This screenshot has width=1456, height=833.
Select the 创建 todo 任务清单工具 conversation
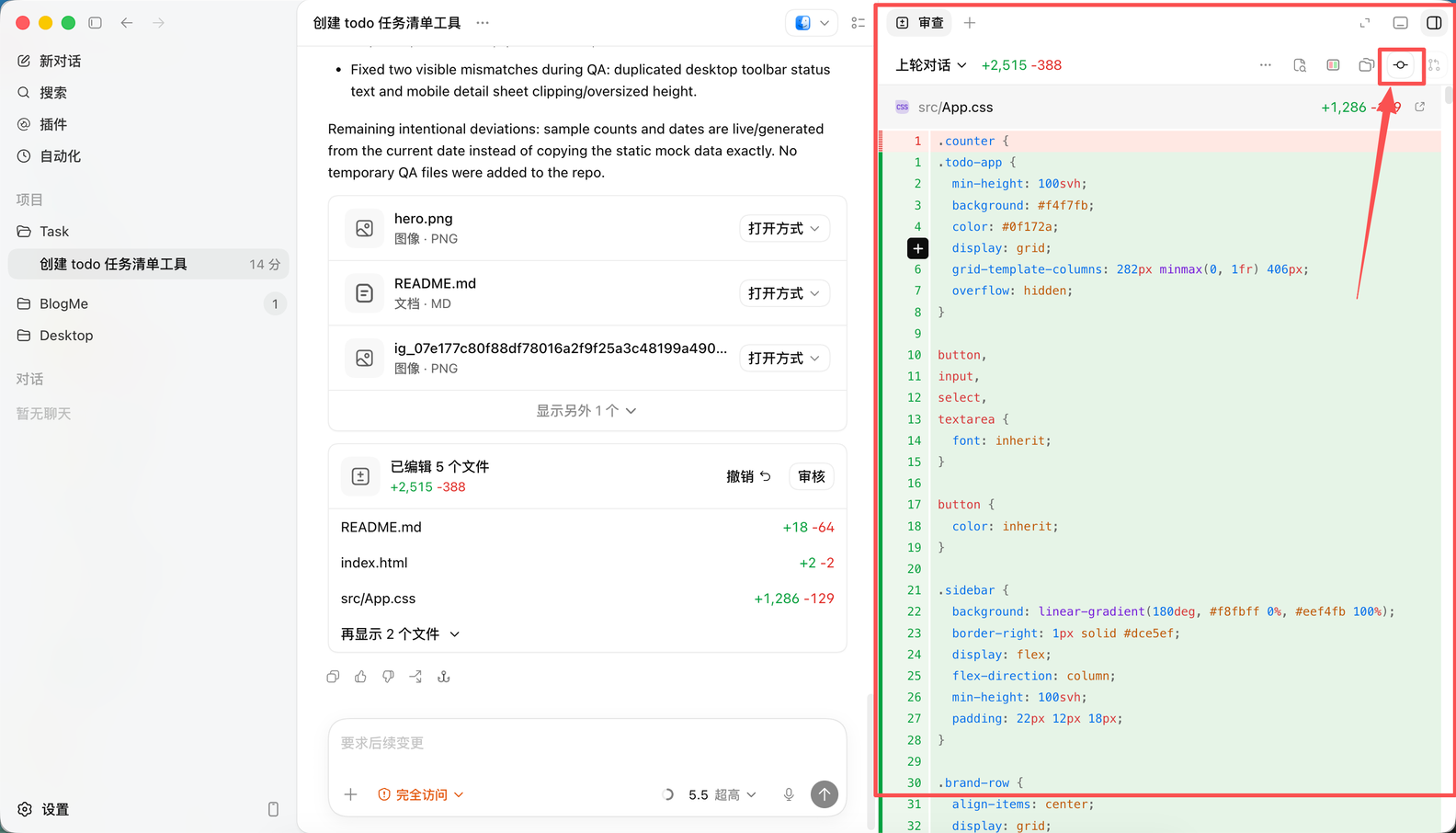[147, 264]
